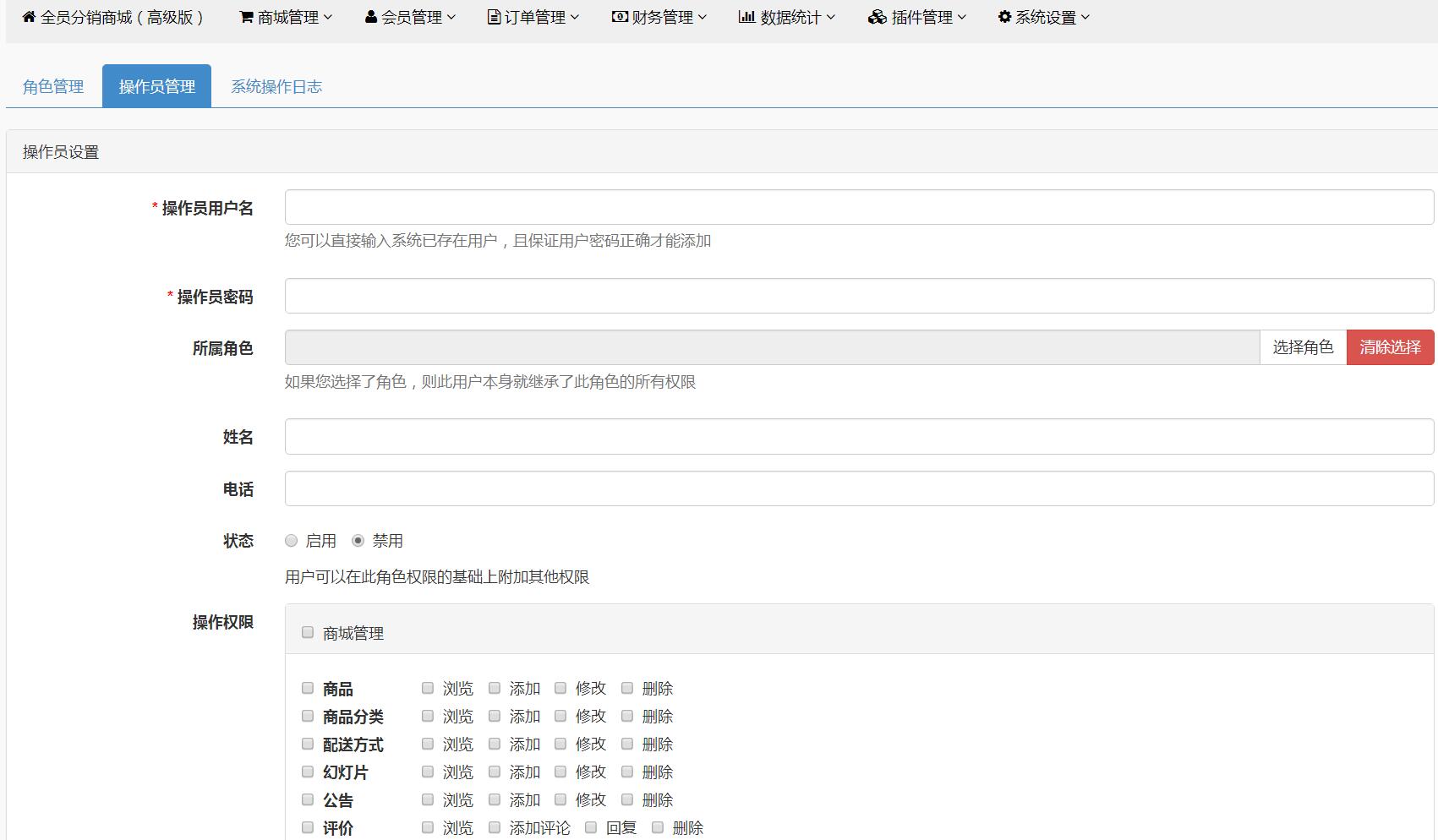1438x840 pixels.
Task: Open the 财务管理 dropdown menu
Action: coord(662,15)
